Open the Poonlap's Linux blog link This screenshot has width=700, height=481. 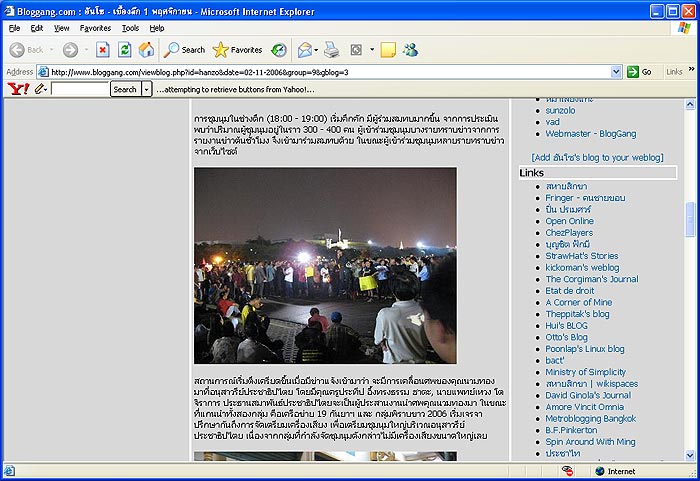[585, 349]
